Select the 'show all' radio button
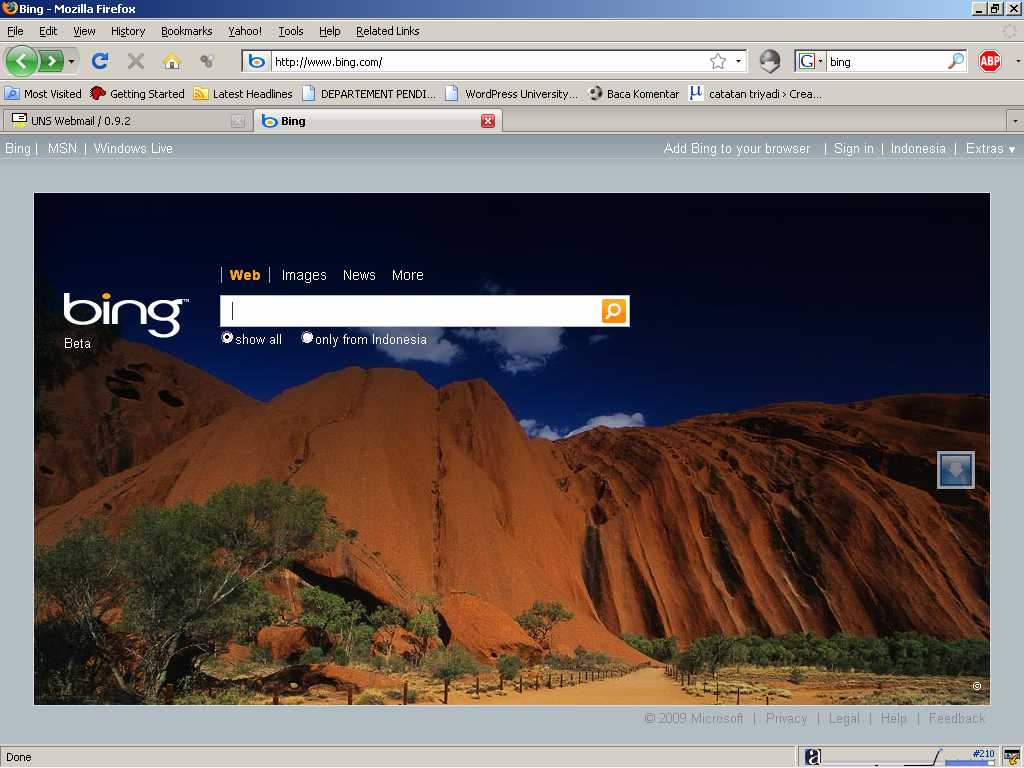1024x768 pixels. tap(227, 338)
